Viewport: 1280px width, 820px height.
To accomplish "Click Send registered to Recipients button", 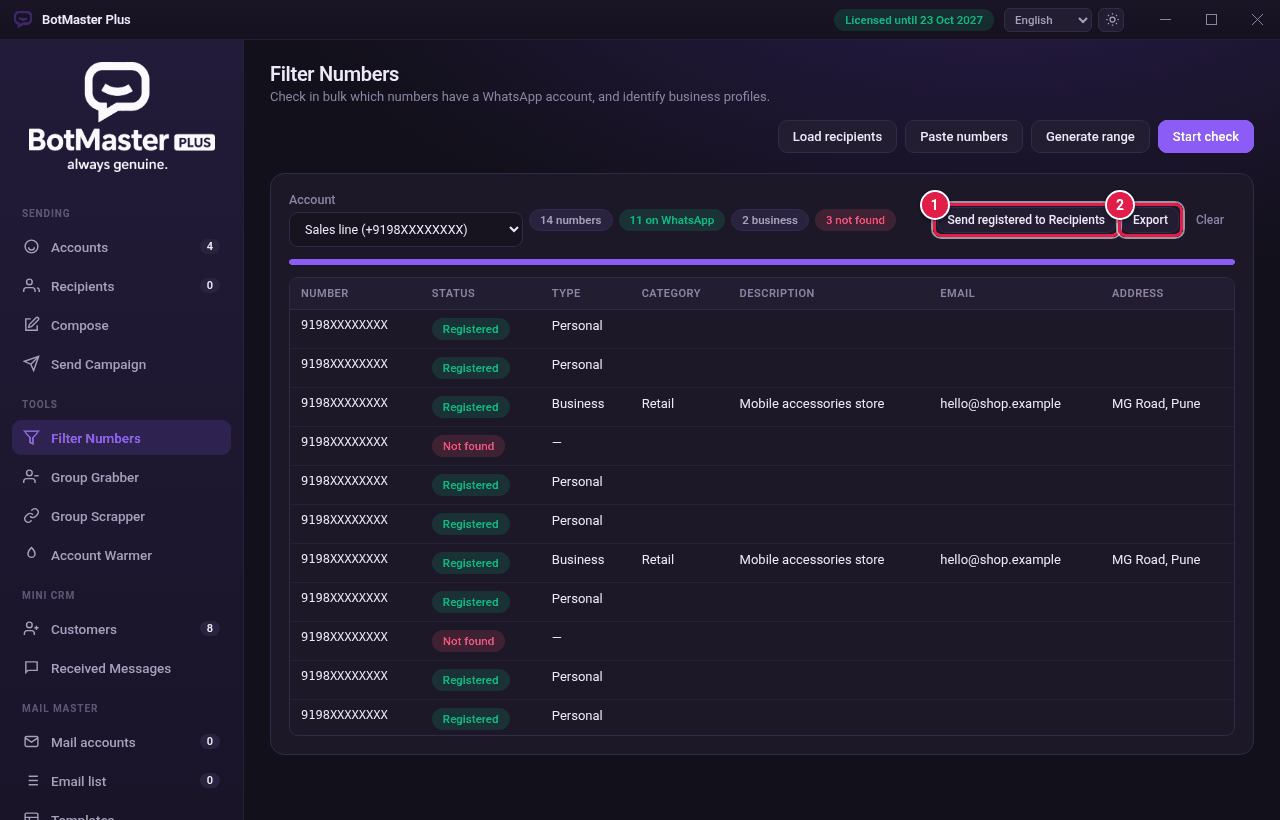I will (x=1026, y=220).
